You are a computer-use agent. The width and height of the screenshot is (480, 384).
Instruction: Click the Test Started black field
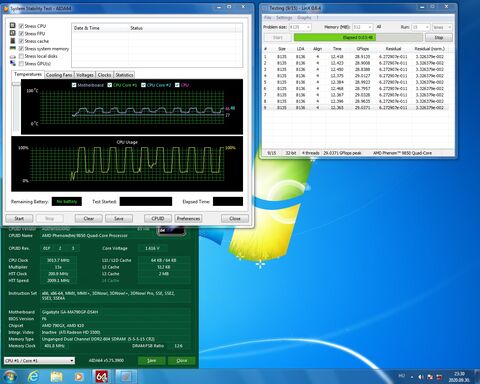pos(146,201)
